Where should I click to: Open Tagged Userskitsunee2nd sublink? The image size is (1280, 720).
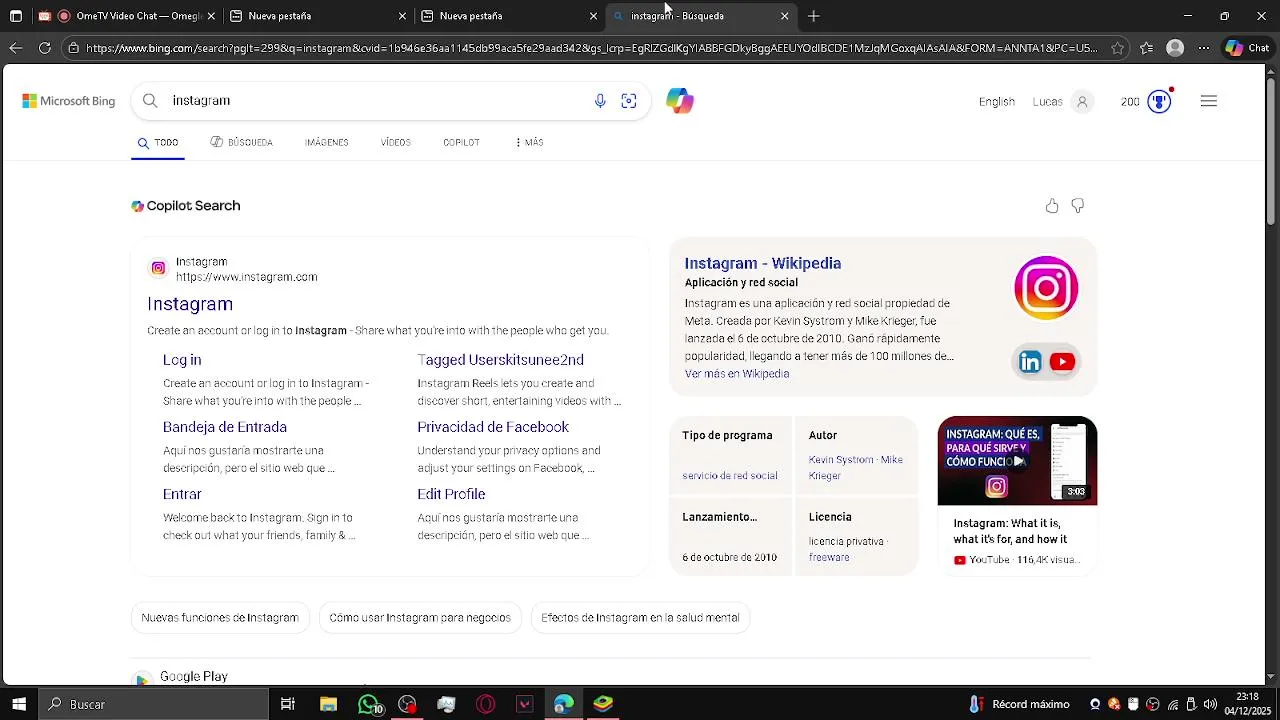coord(500,360)
